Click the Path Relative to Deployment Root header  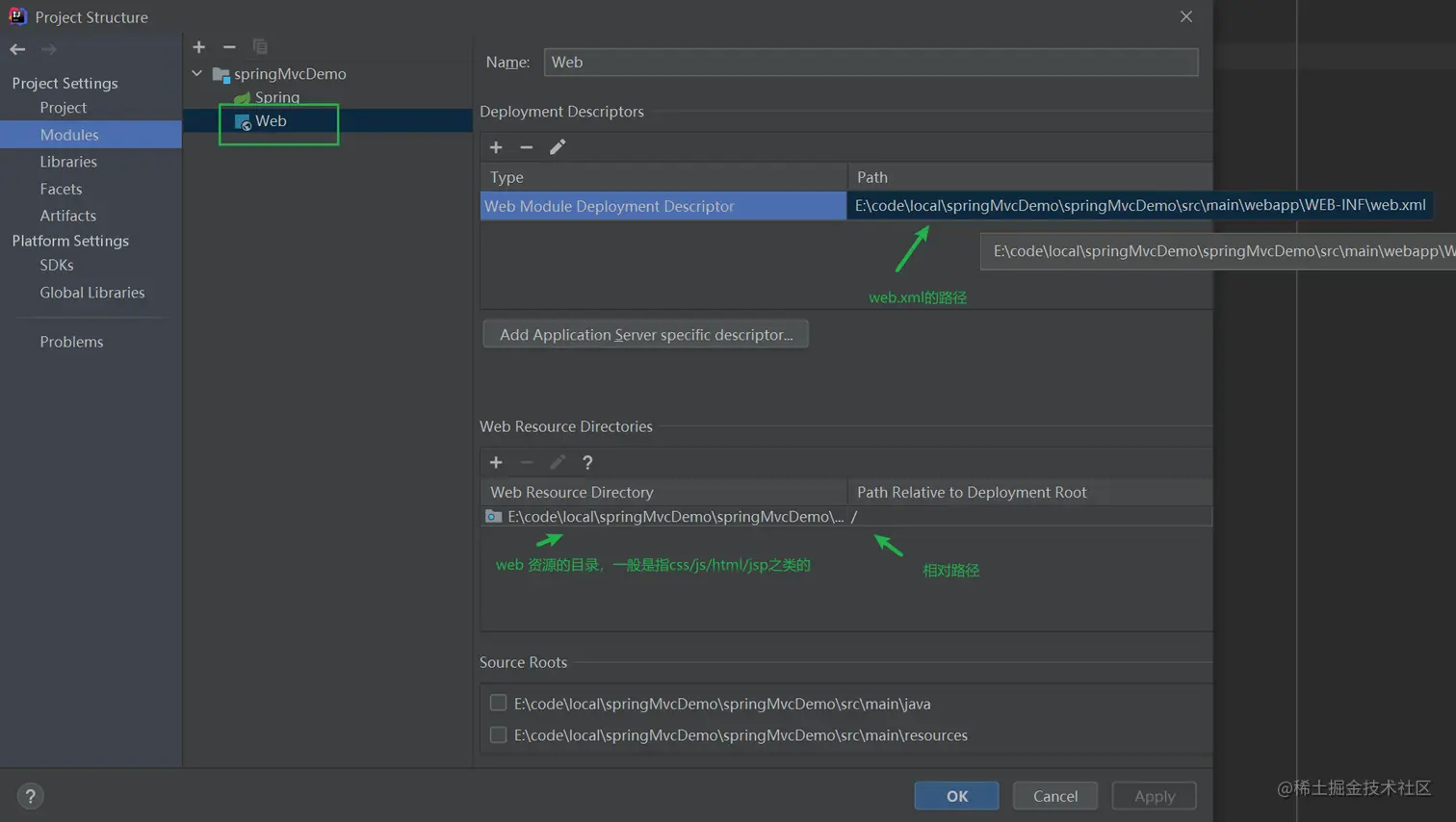(x=1029, y=492)
